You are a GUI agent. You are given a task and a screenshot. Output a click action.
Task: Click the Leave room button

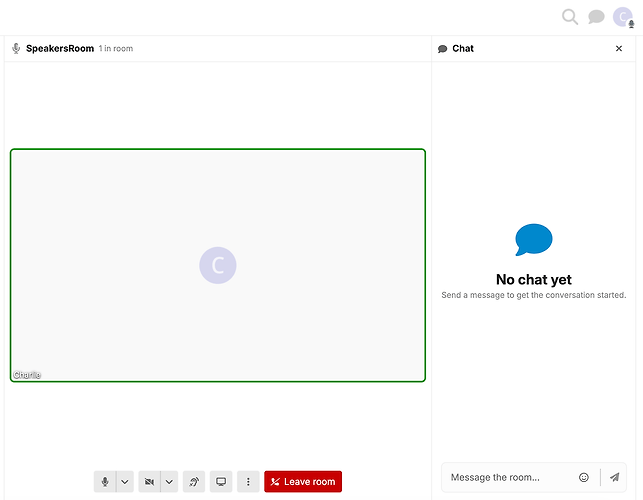coord(303,482)
